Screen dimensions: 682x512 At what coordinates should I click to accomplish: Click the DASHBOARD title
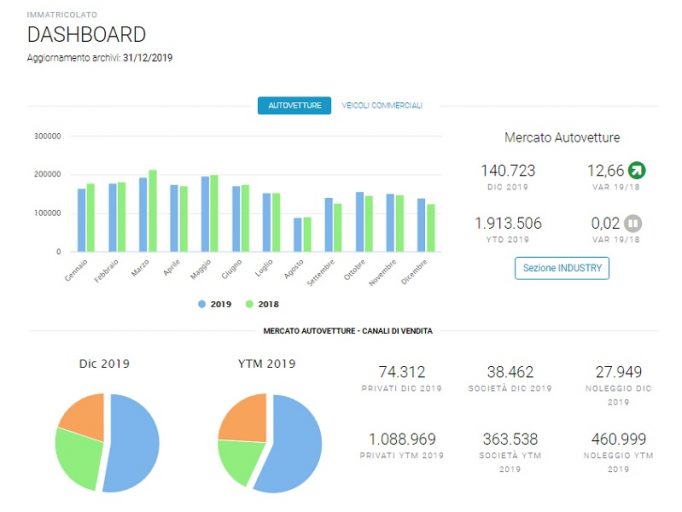(86, 35)
